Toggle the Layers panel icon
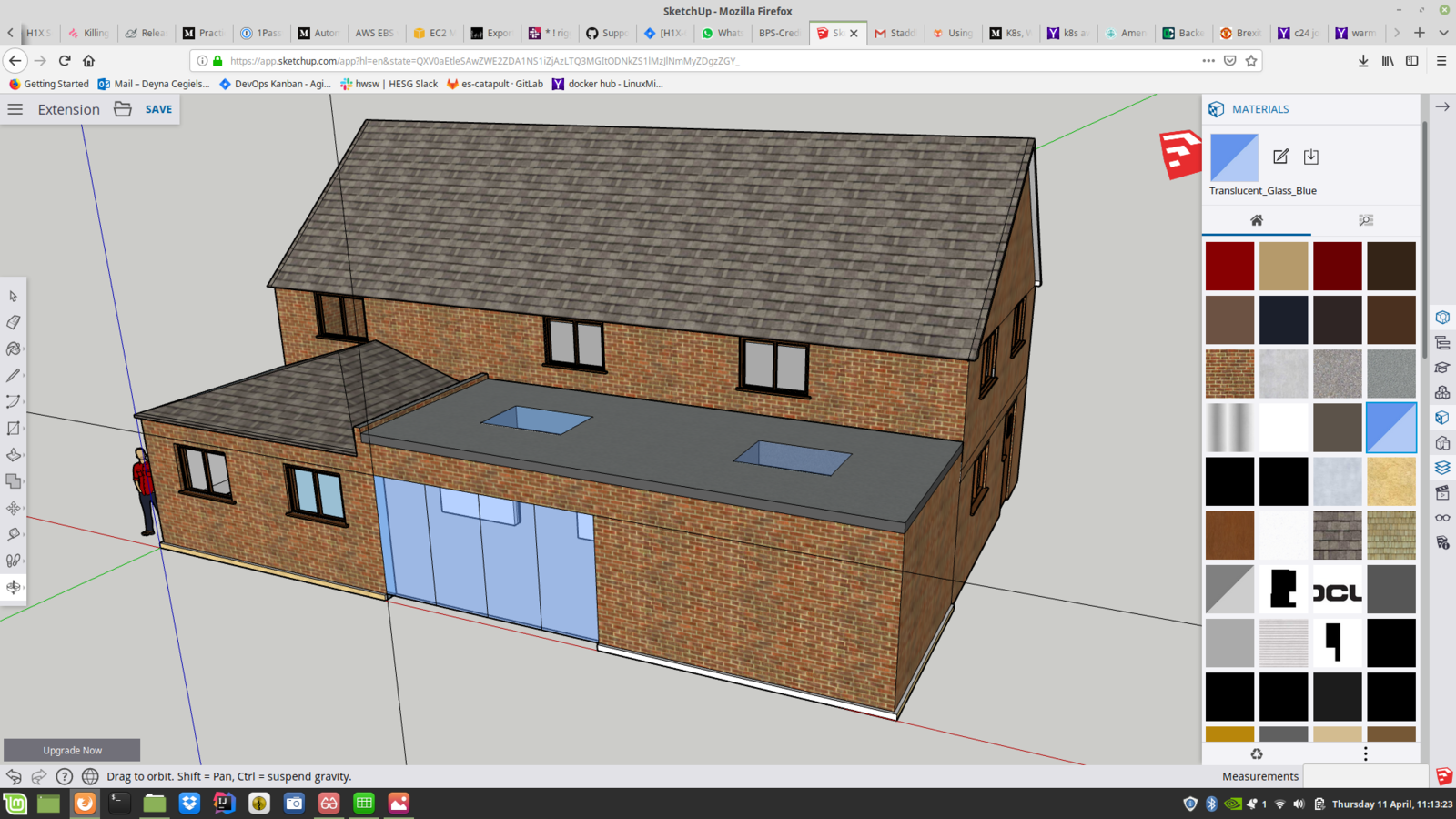1456x819 pixels. coord(1442,468)
